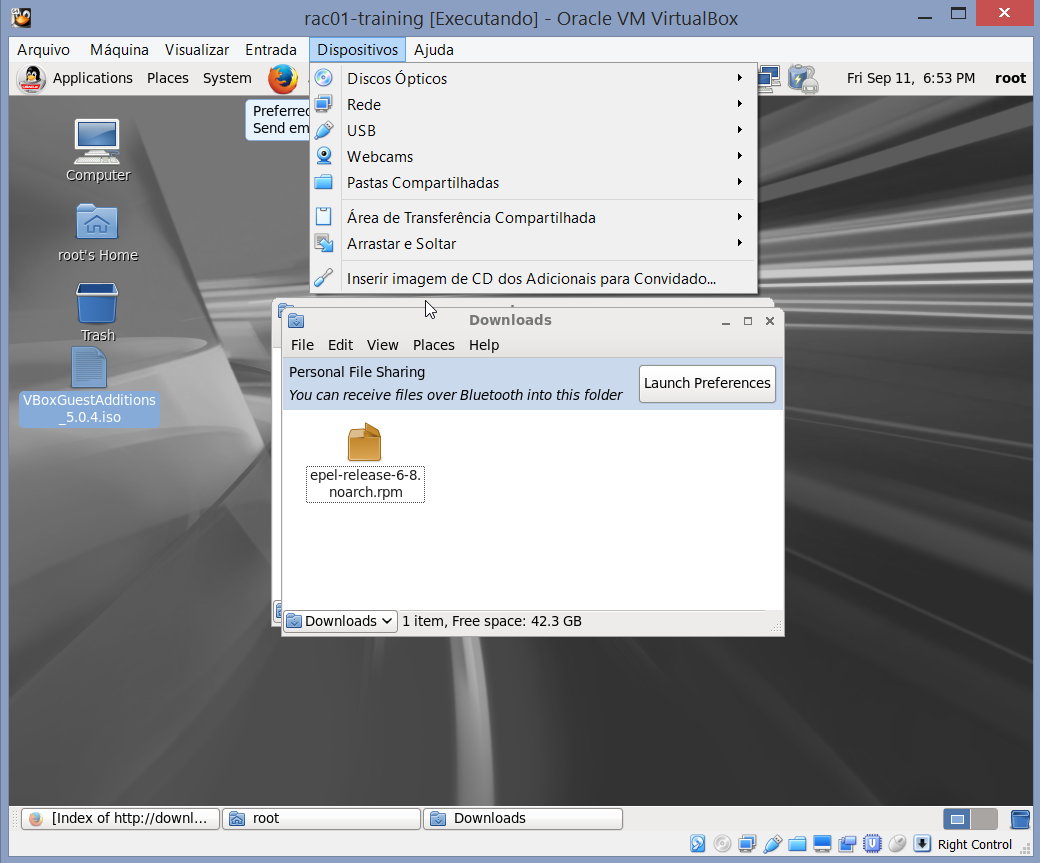Screen dimensions: 1040x863
Task: Click the root user menu in panel
Action: (x=1010, y=78)
